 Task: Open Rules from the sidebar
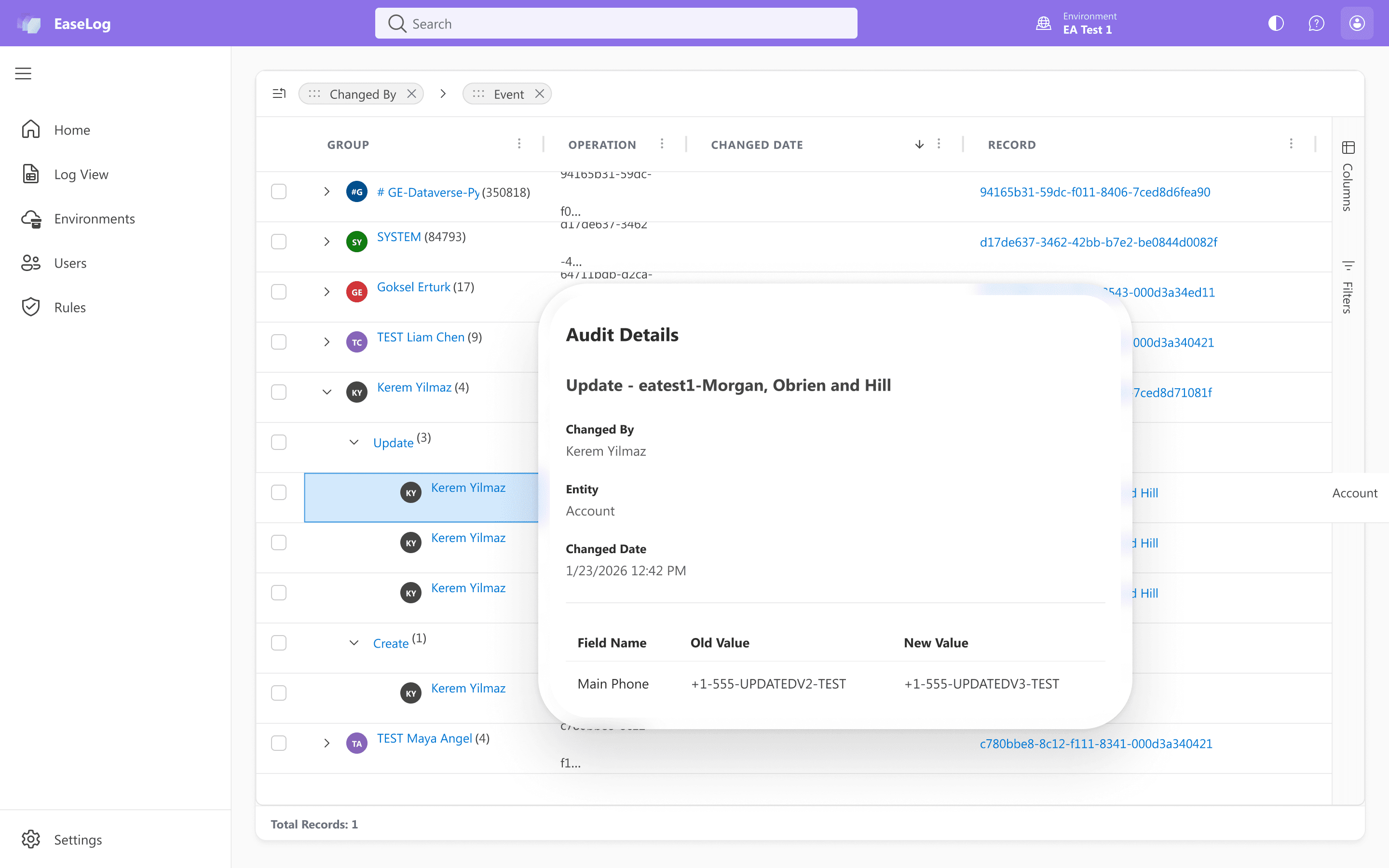pyautogui.click(x=69, y=307)
